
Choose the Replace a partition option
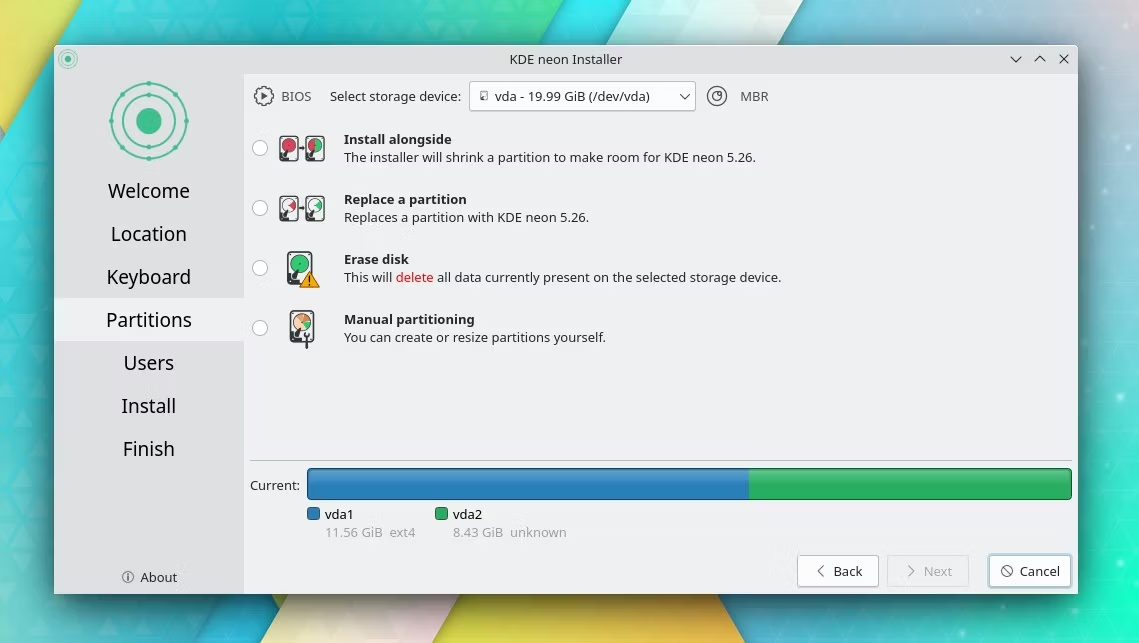pyautogui.click(x=260, y=209)
